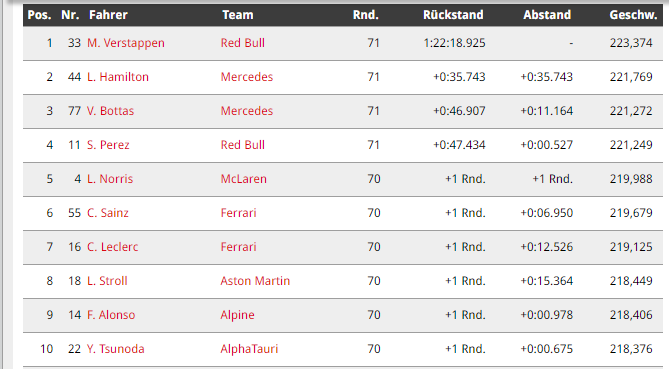Open Alpine team link
The image size is (669, 369).
click(x=238, y=315)
